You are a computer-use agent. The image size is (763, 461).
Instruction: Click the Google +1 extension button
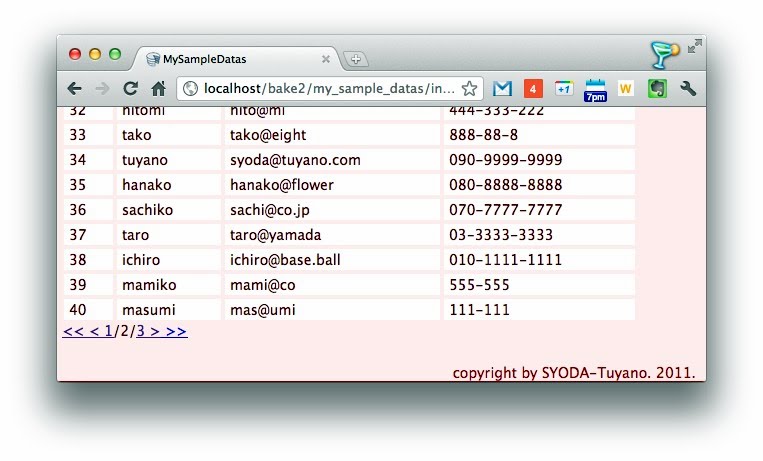pos(563,88)
